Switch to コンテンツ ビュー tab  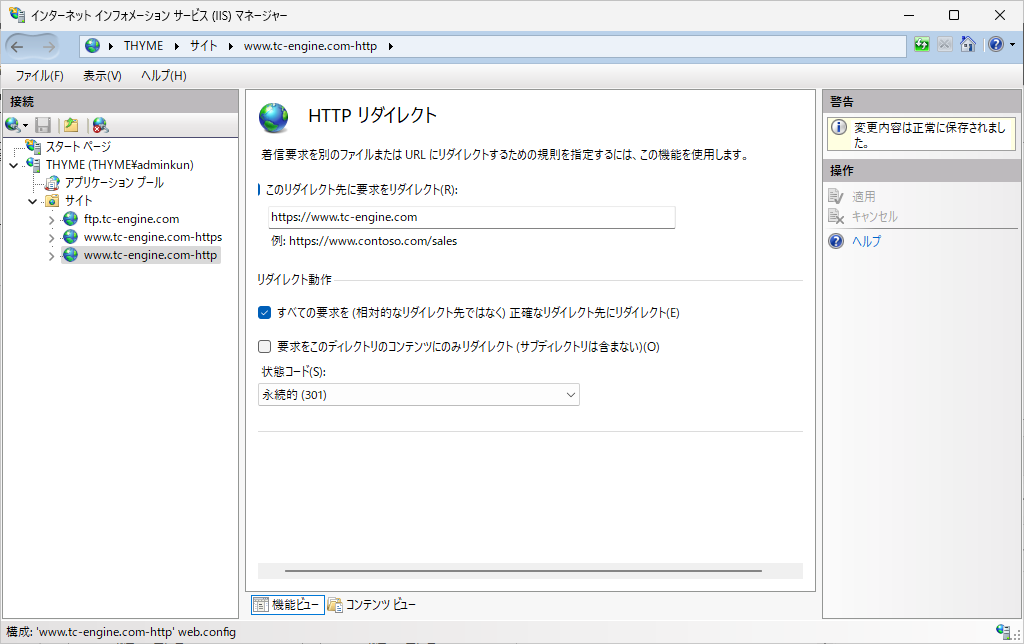click(x=372, y=605)
